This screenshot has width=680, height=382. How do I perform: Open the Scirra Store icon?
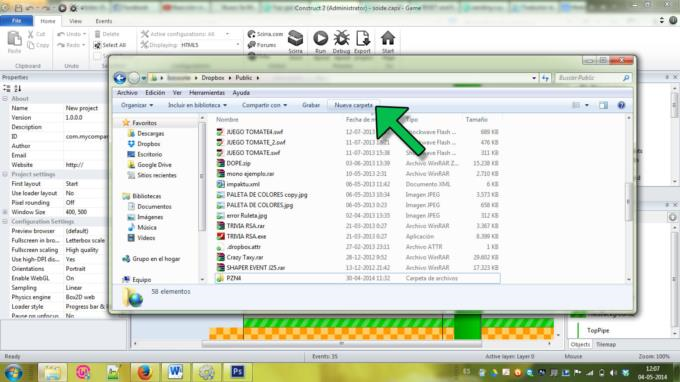(x=295, y=41)
